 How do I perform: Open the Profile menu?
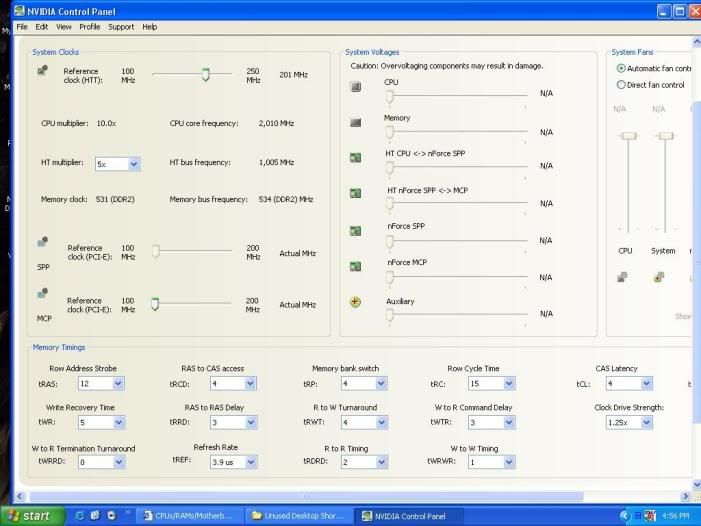[x=89, y=27]
